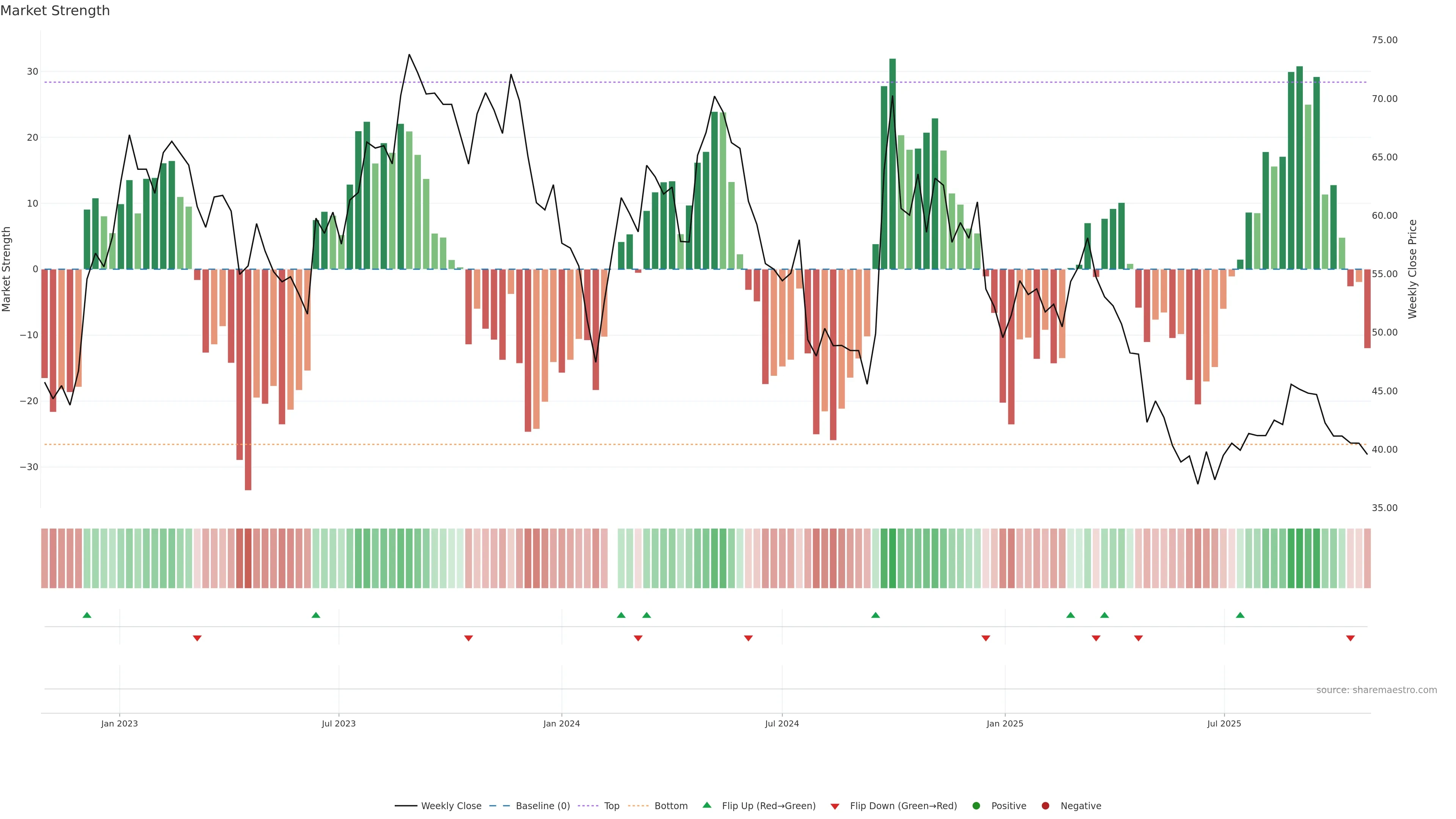Click the Weekly Close Price axis title

click(x=1412, y=269)
